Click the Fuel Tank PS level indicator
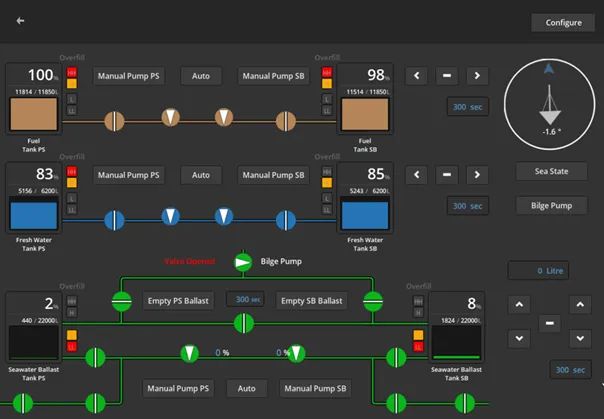604x419 pixels. point(34,114)
